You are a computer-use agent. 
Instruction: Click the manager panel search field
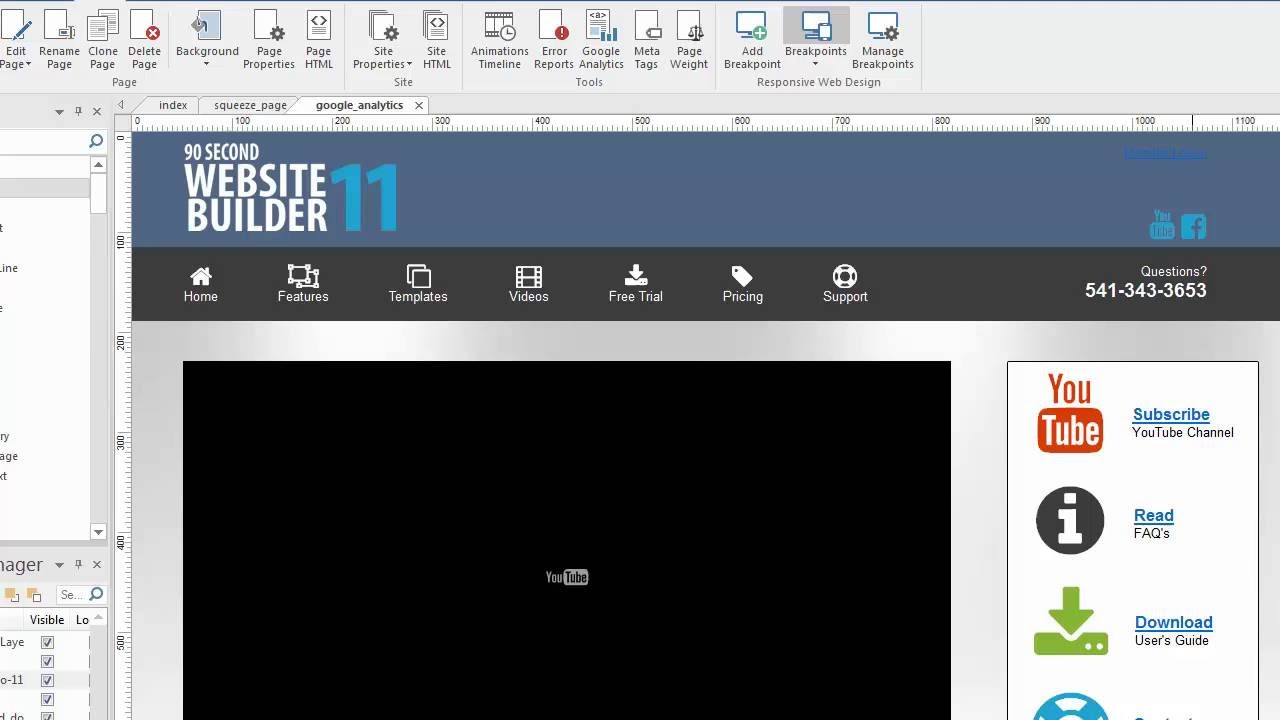[70, 595]
